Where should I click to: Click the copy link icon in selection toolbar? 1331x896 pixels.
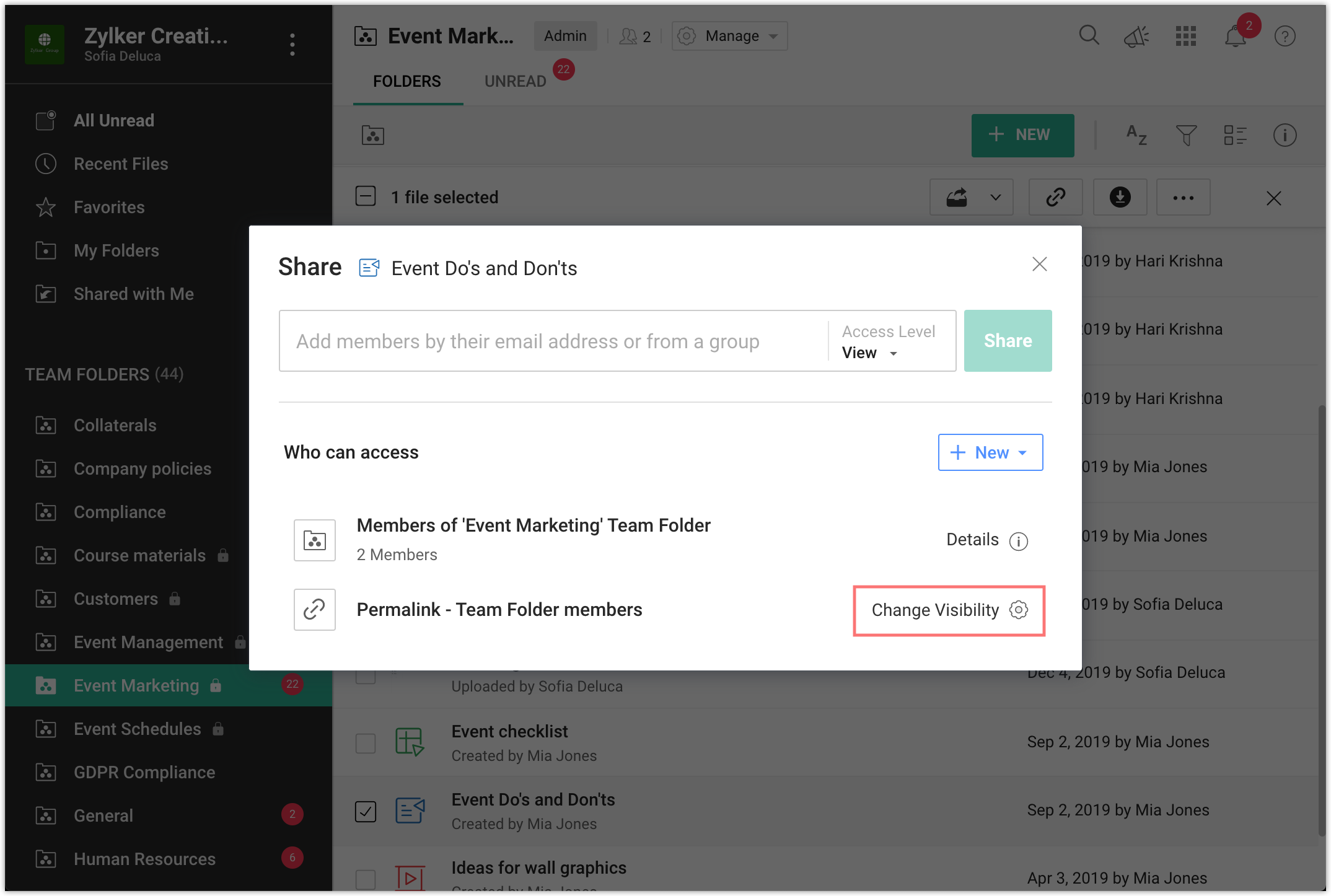1055,198
